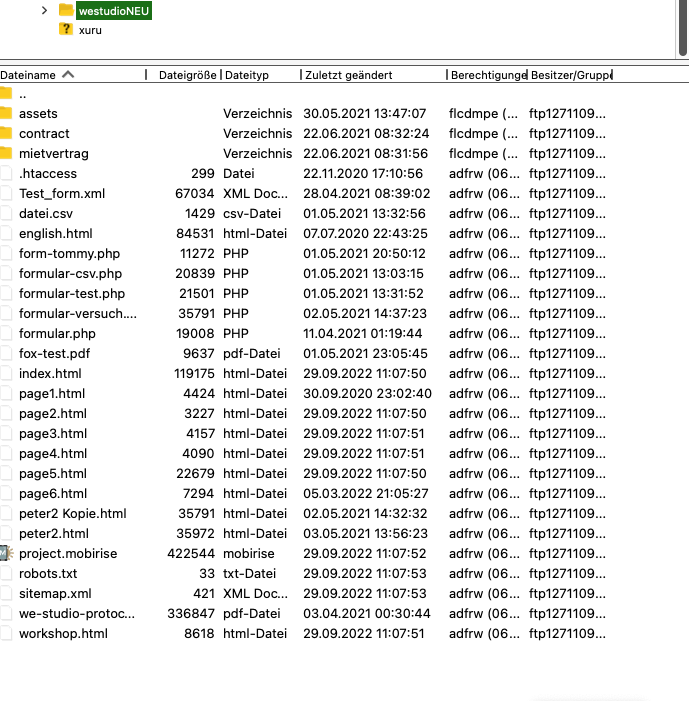The width and height of the screenshot is (689, 701).
Task: Select the xuru tree item
Action: (x=90, y=30)
